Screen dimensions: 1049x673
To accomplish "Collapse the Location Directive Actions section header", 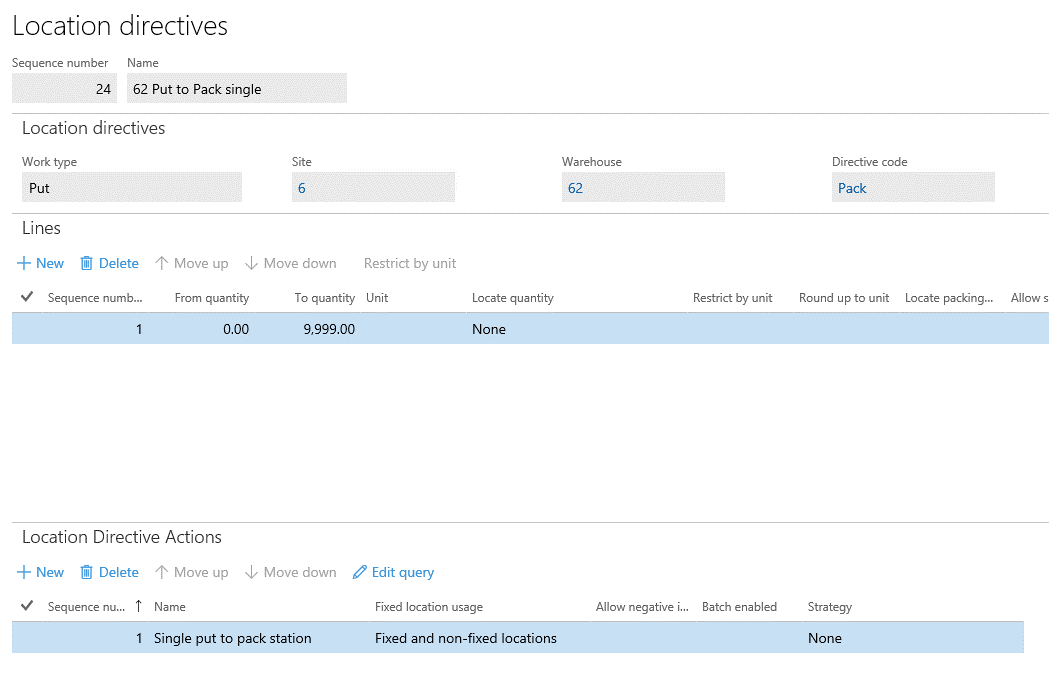I will (x=122, y=537).
